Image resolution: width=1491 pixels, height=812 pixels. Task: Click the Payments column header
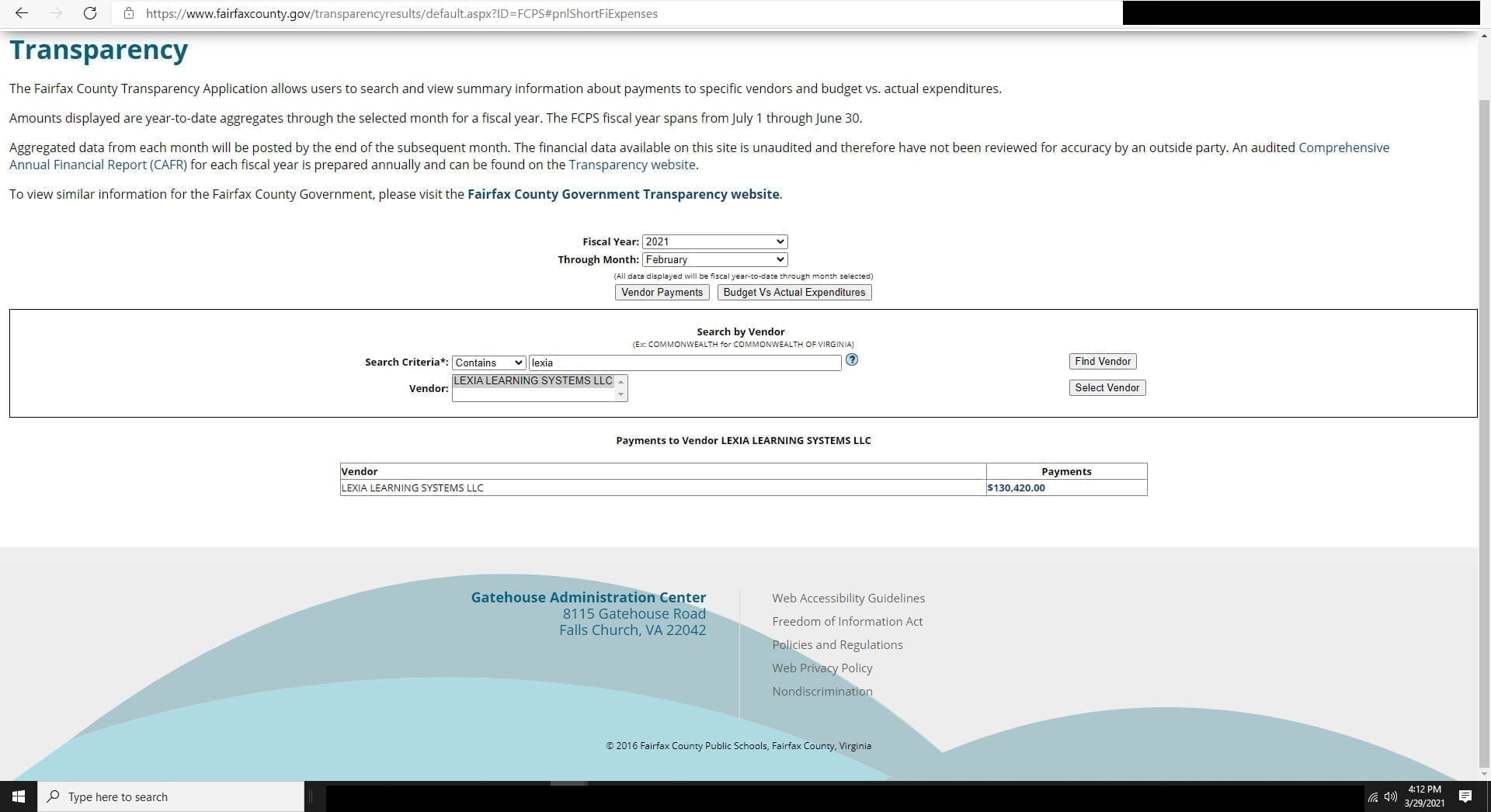click(x=1066, y=471)
